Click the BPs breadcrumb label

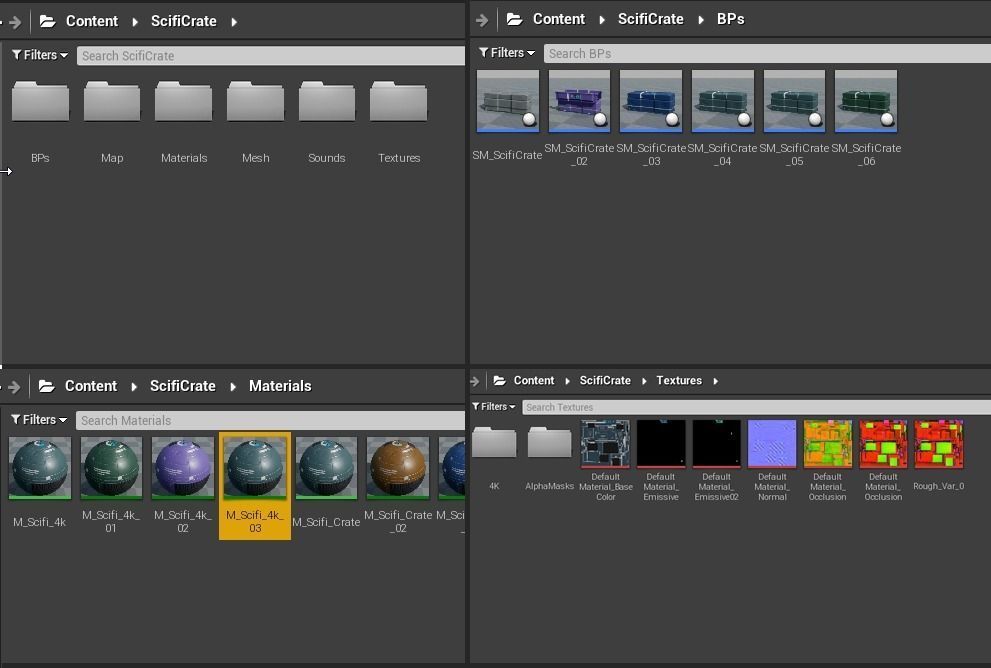[731, 19]
